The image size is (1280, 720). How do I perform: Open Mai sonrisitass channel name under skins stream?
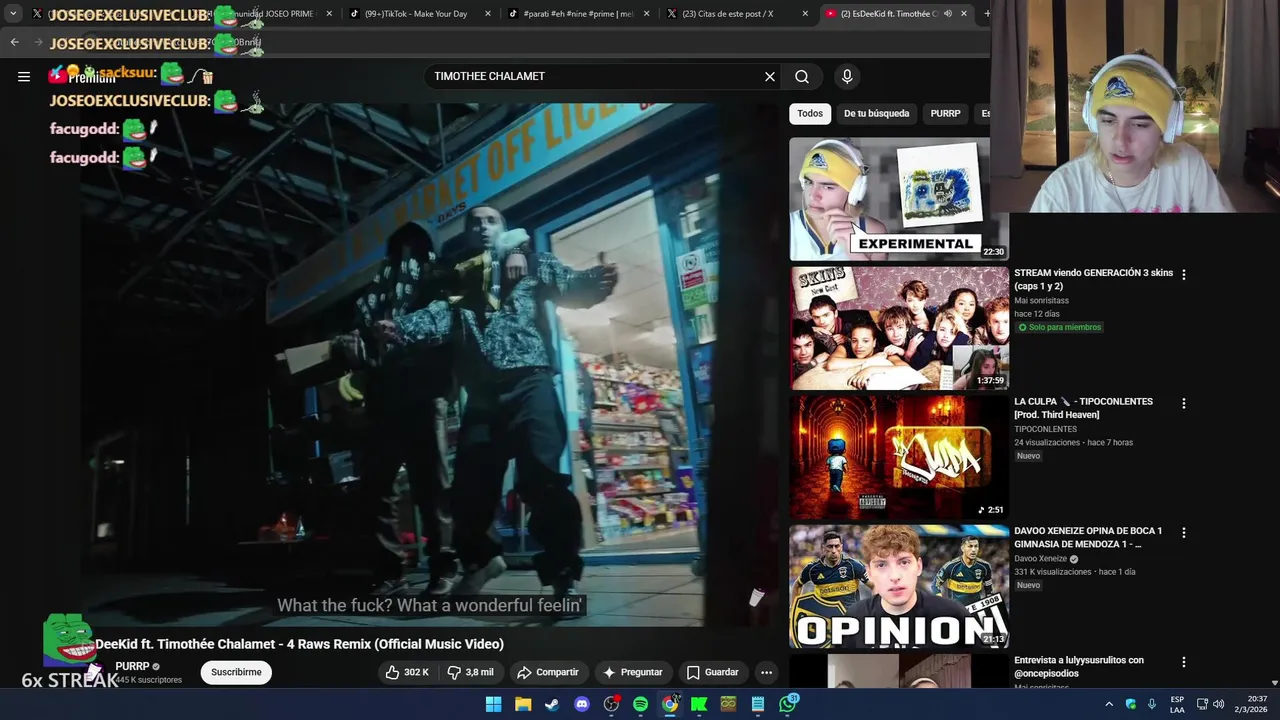click(x=1041, y=300)
